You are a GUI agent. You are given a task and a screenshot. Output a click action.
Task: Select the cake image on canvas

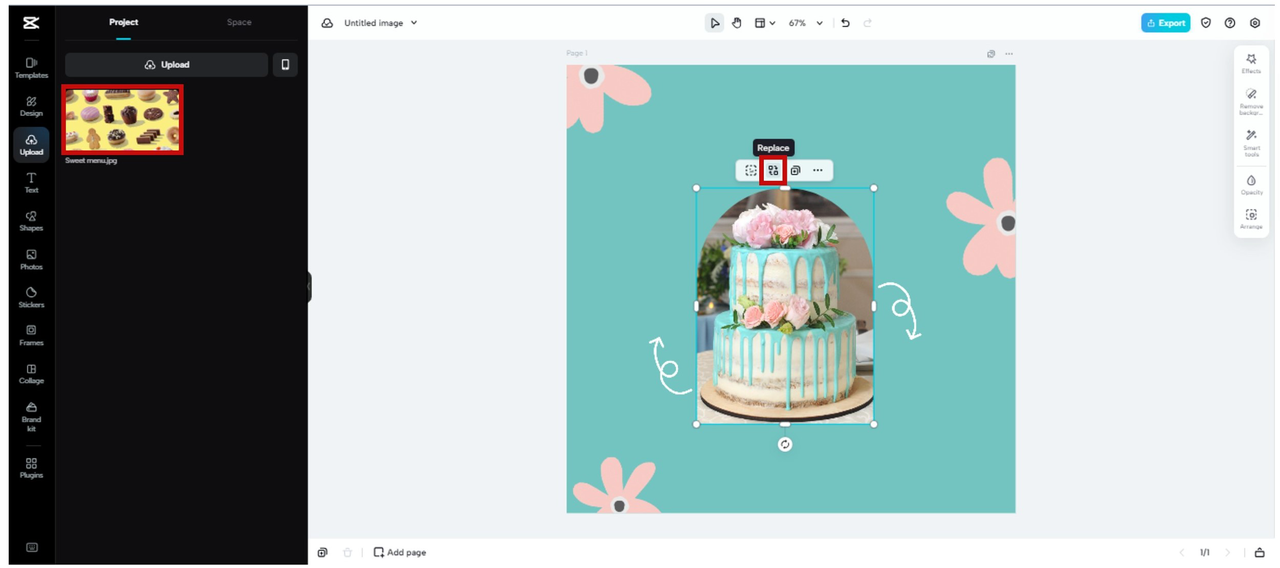(785, 306)
